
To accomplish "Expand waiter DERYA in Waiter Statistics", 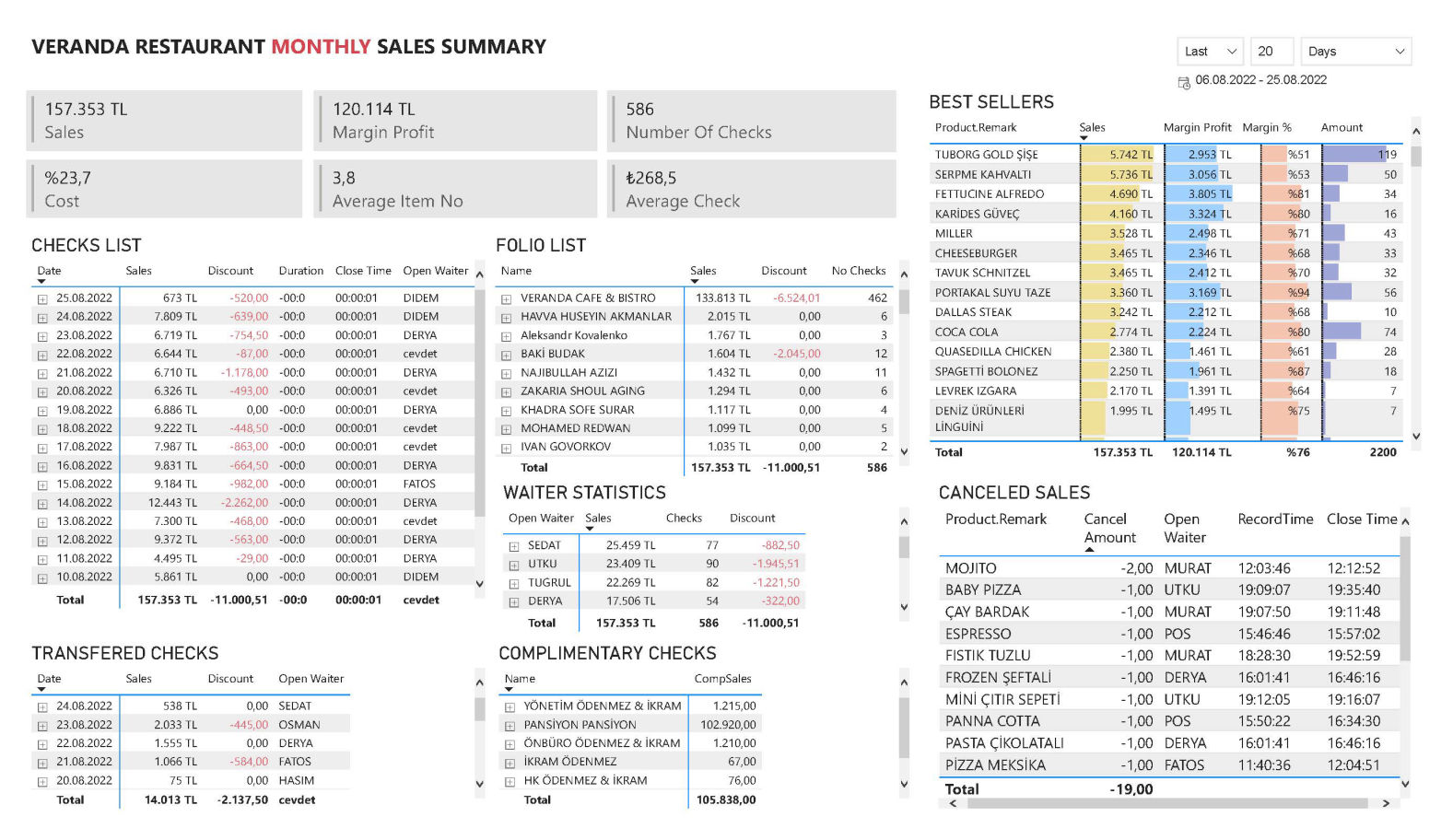I will tap(514, 602).
